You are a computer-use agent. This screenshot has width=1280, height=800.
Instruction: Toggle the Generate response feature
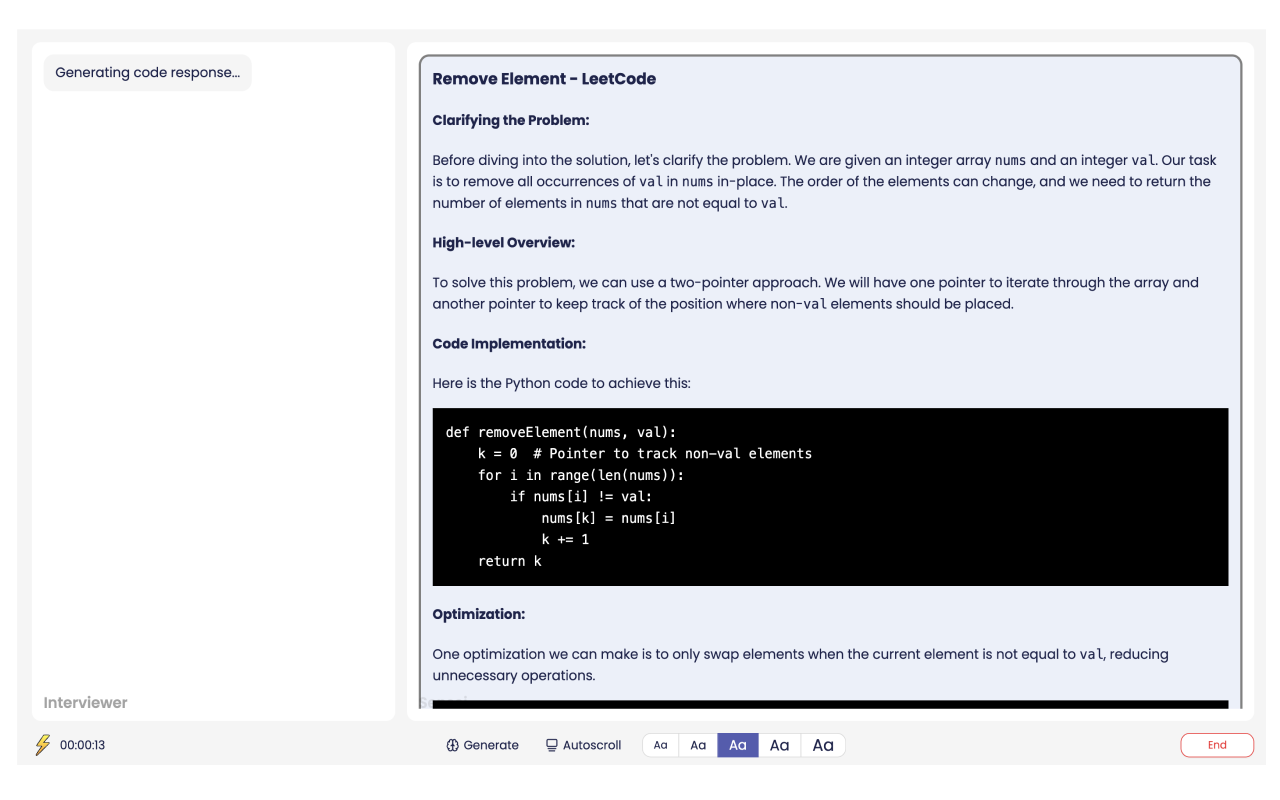point(483,745)
